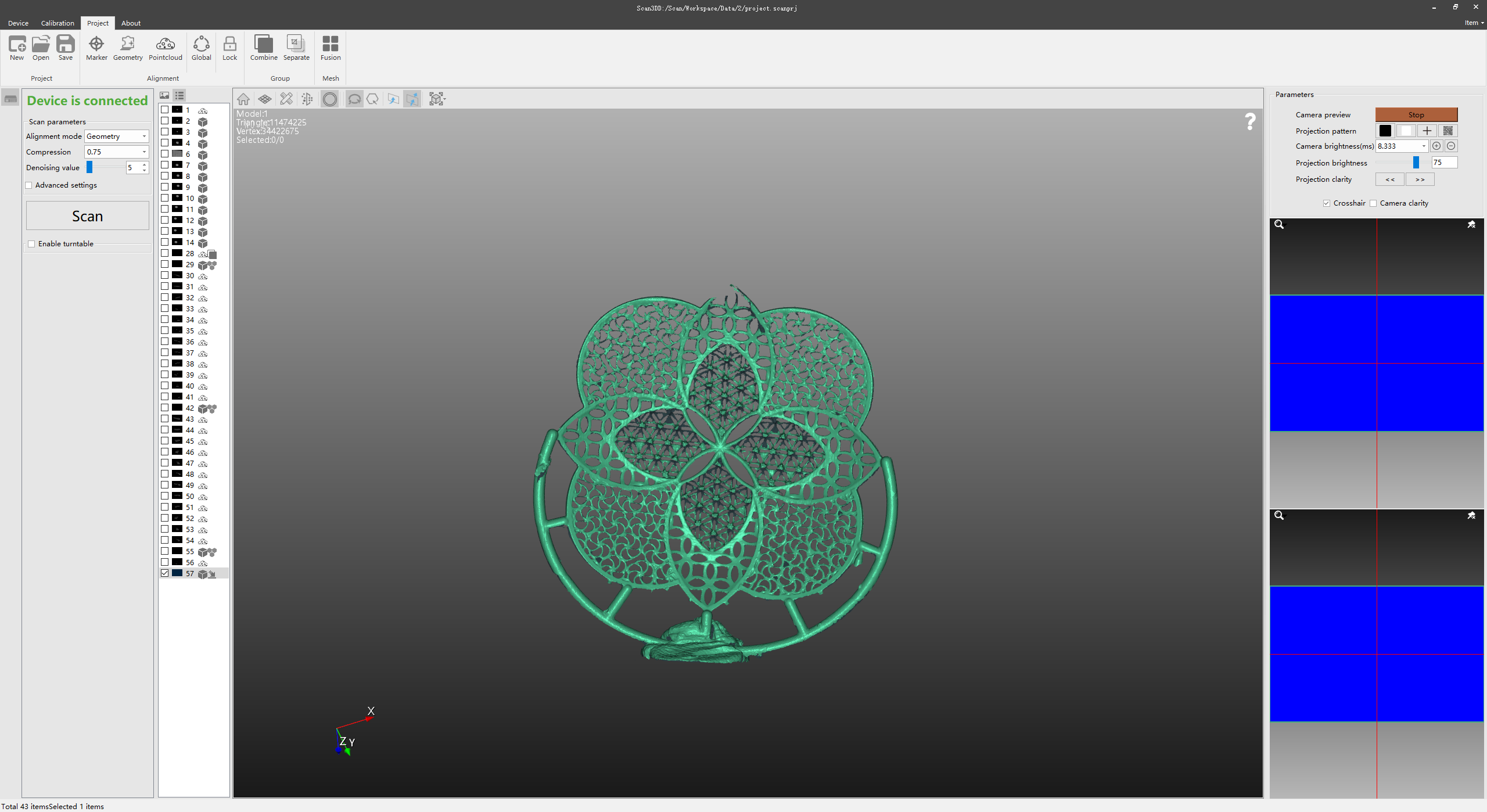Save the current project
The image size is (1487, 812).
click(66, 48)
